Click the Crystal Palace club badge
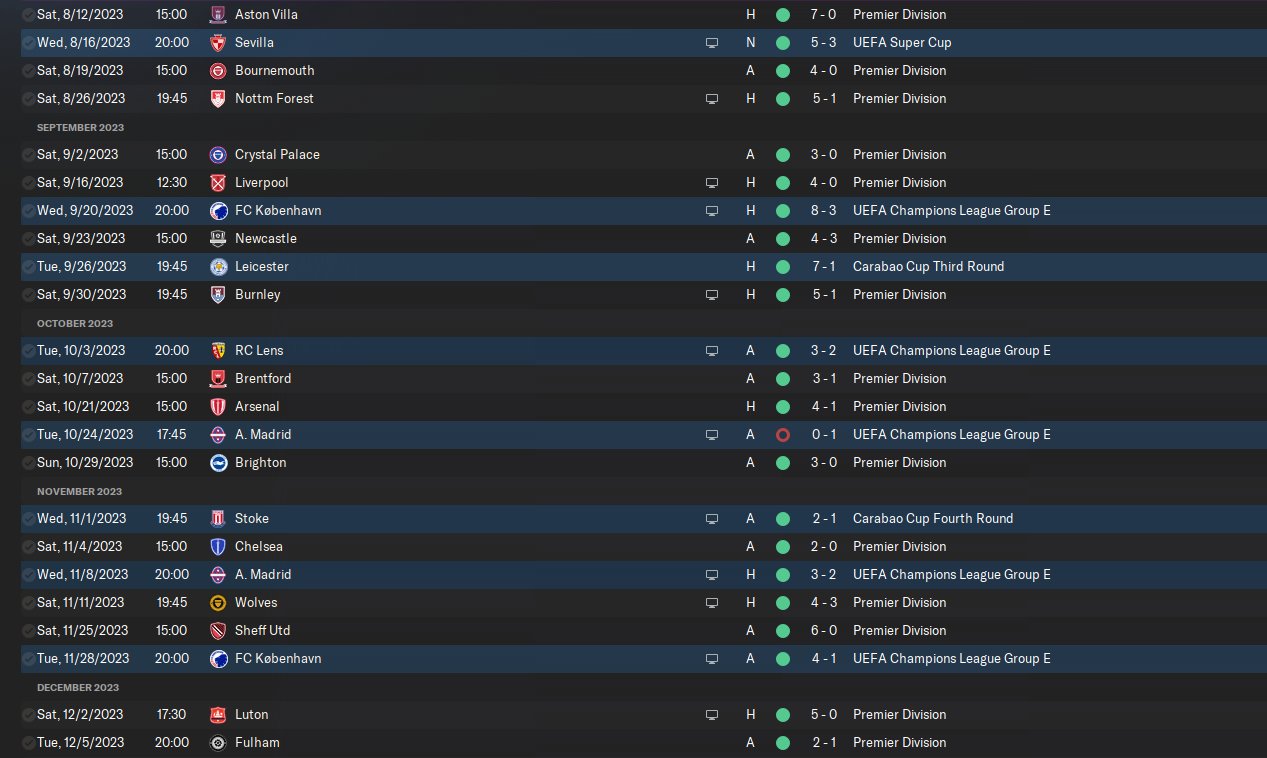This screenshot has height=758, width=1267. pyautogui.click(x=218, y=155)
